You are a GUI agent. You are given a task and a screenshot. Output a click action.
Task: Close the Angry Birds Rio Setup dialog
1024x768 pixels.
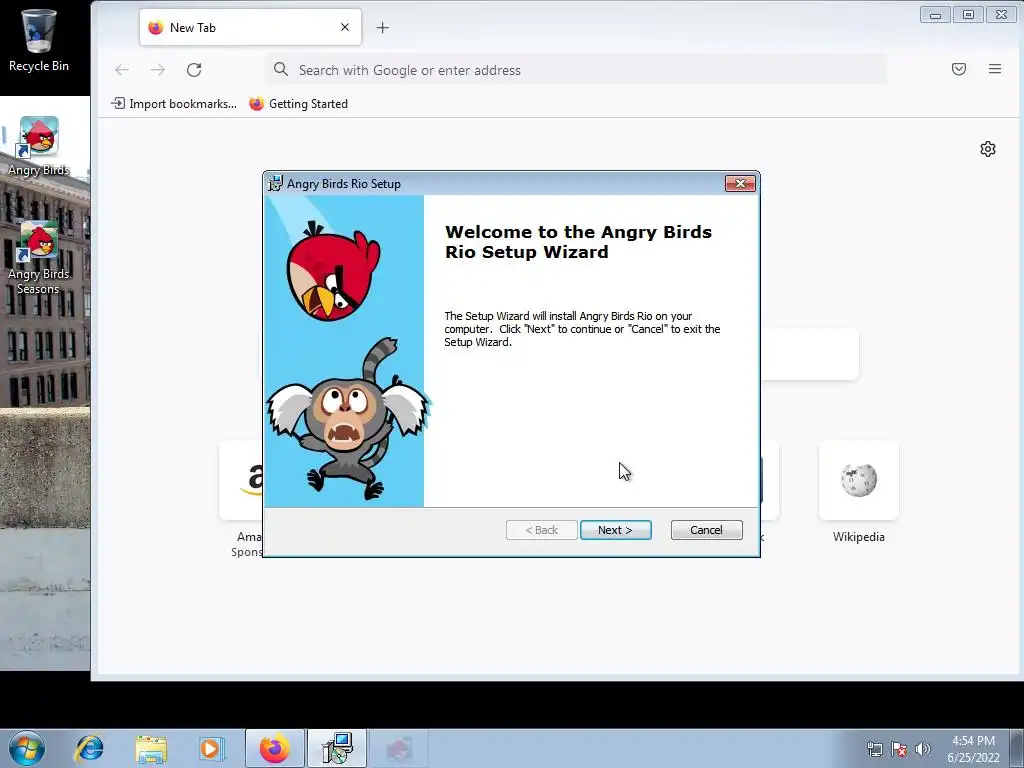click(x=740, y=184)
